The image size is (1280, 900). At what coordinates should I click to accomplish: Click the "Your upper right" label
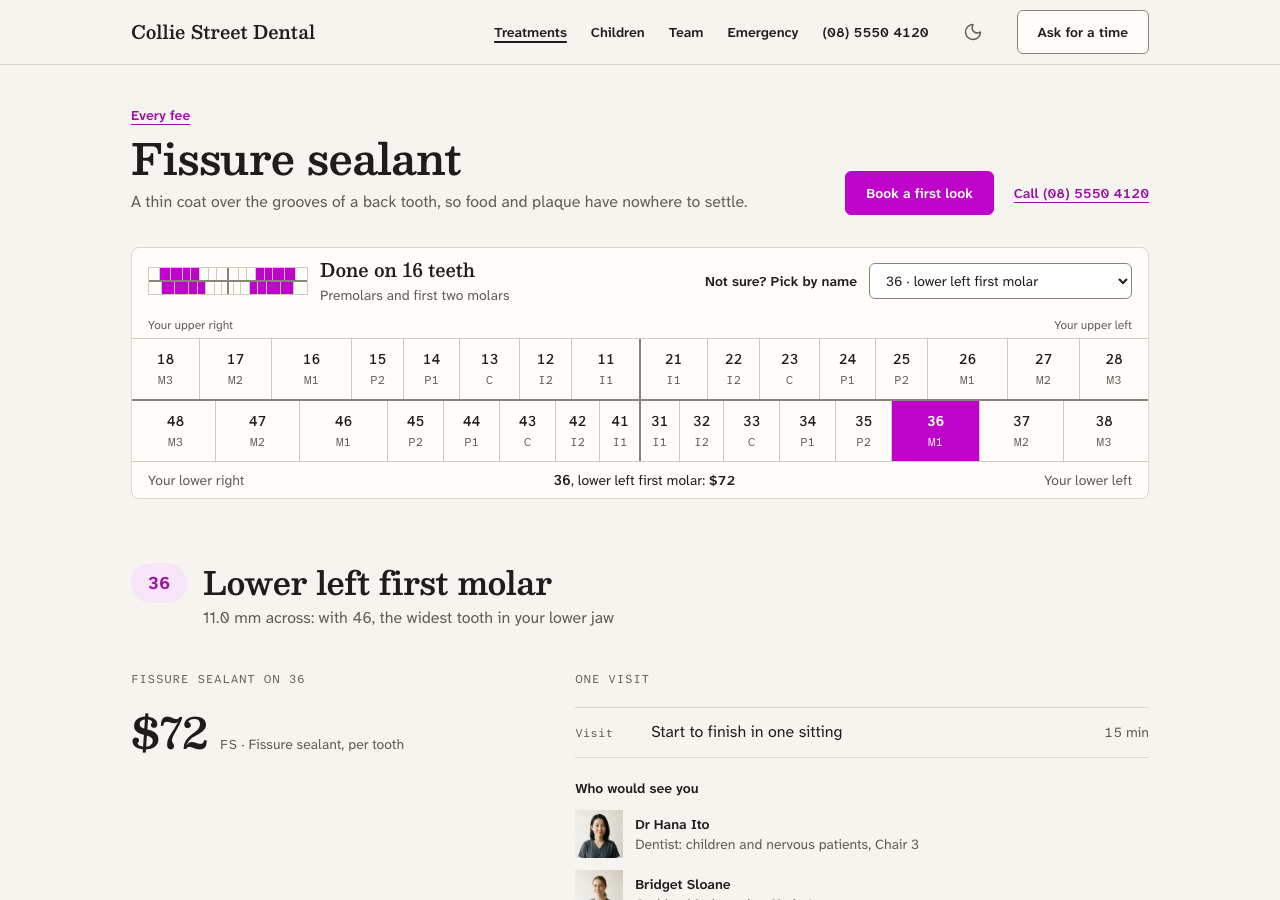190,325
